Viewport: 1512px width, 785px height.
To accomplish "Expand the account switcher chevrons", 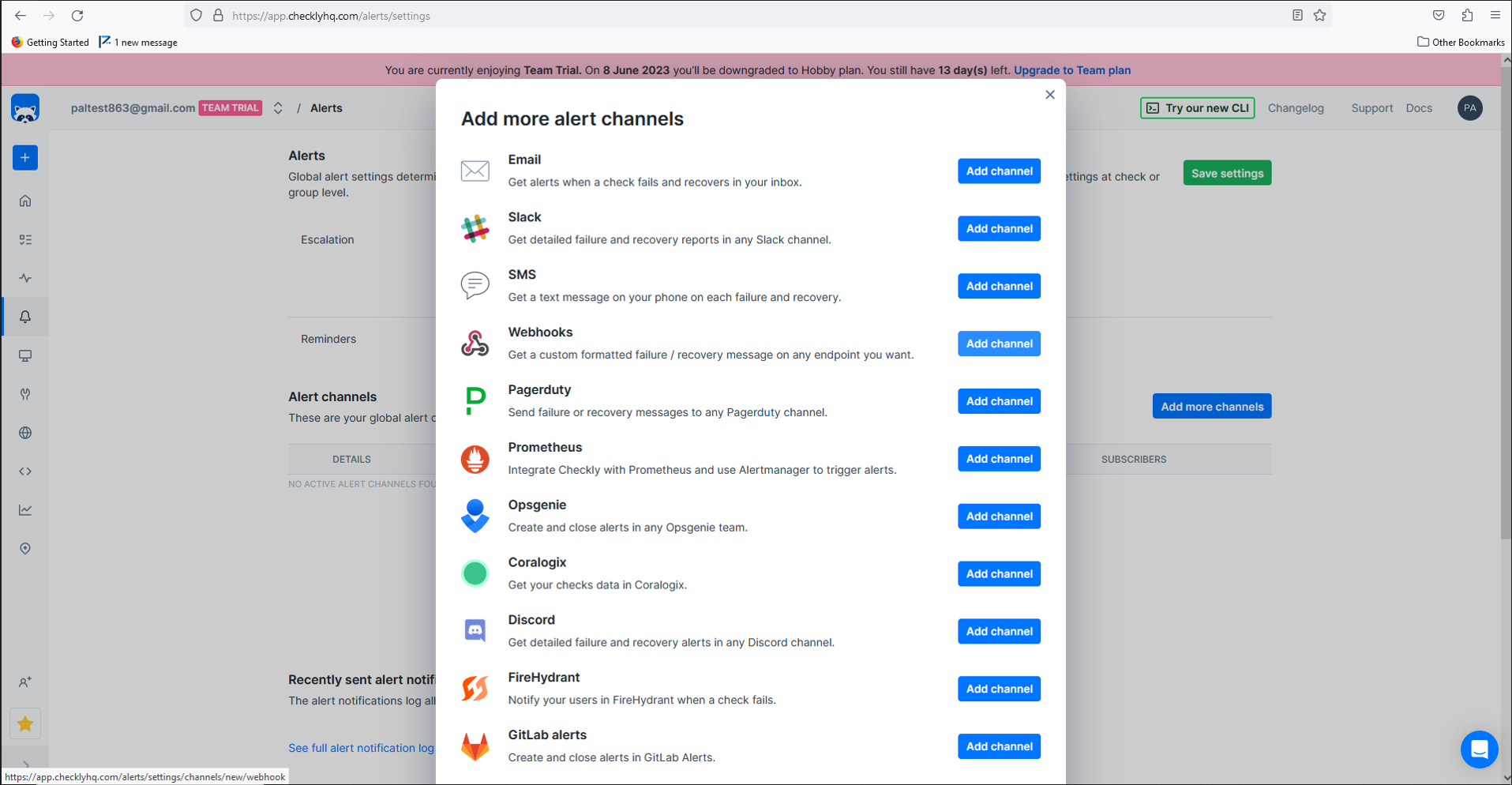I will tap(278, 108).
